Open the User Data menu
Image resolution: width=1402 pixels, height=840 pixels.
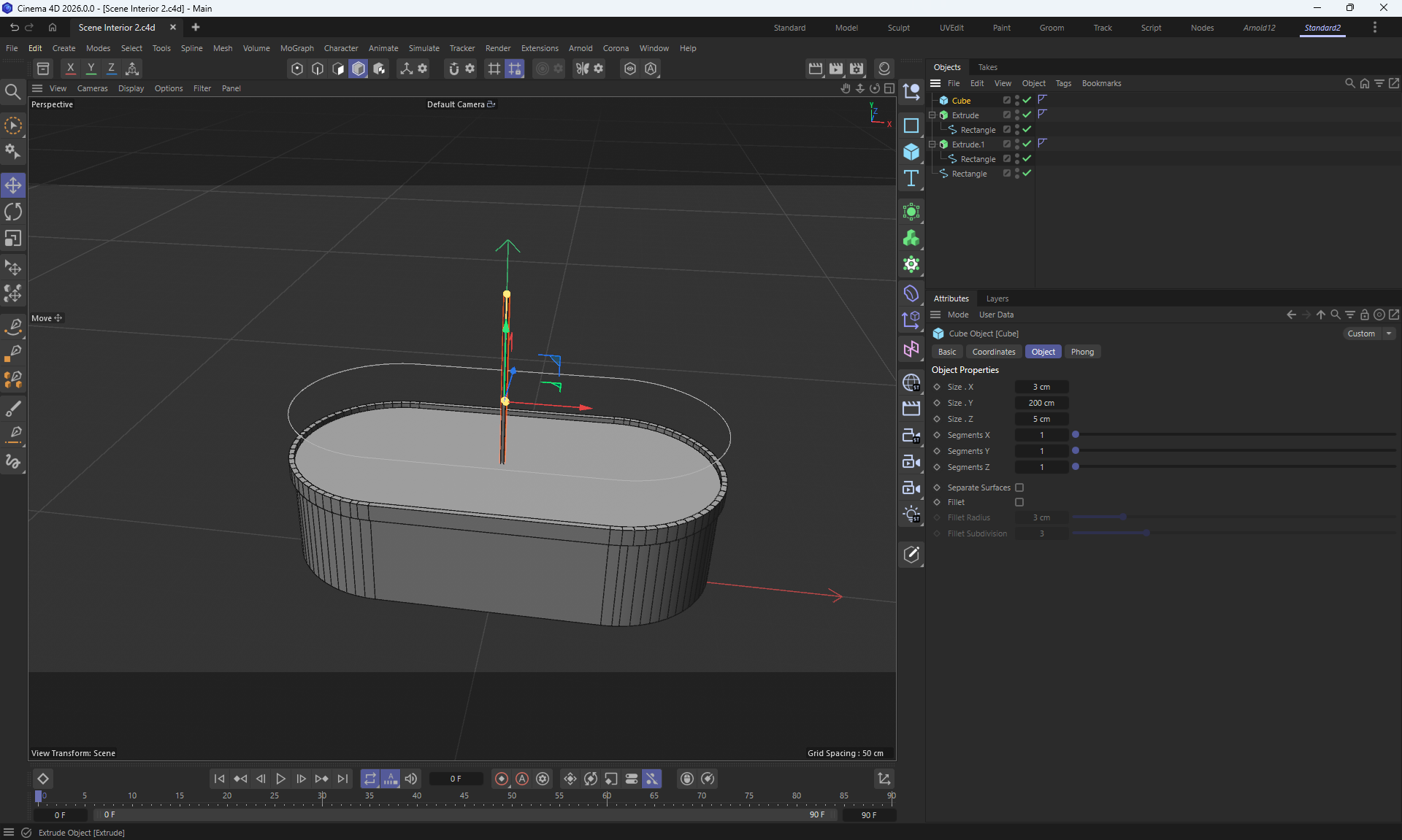point(995,315)
